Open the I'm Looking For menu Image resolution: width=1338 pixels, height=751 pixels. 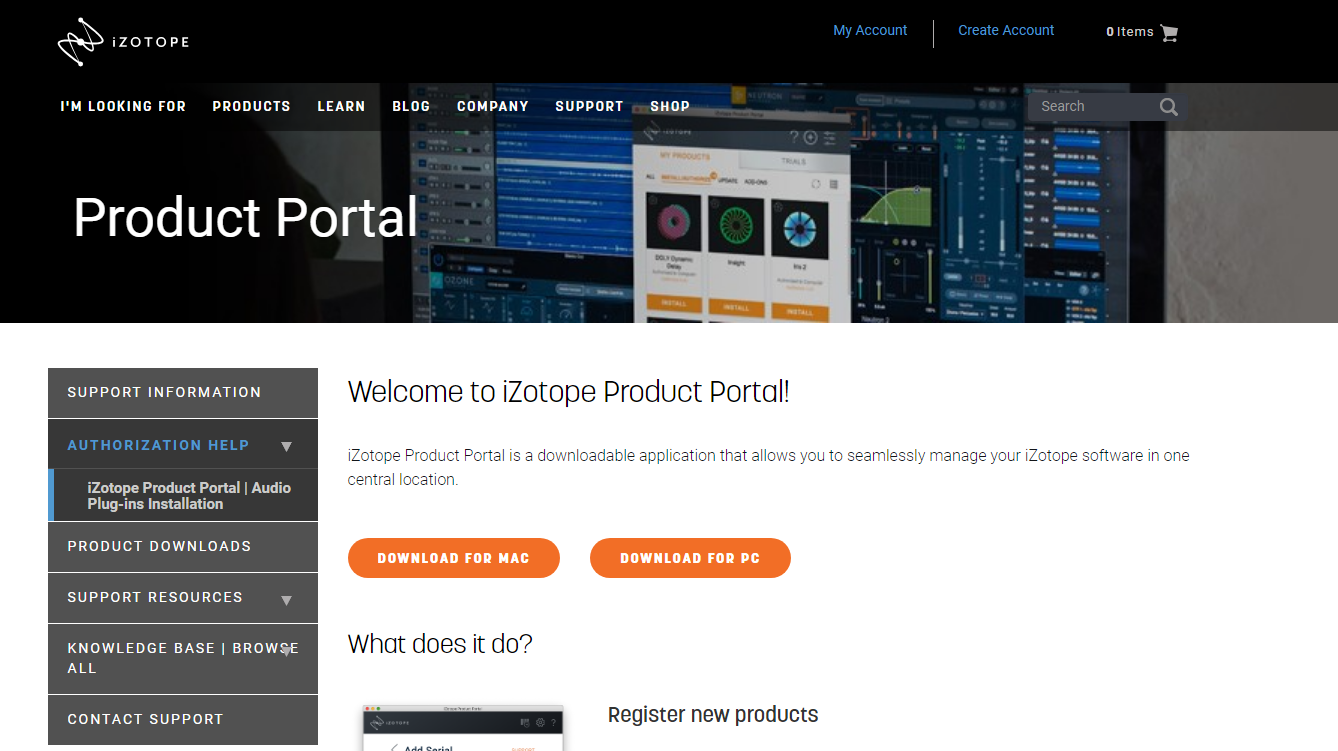coord(123,106)
